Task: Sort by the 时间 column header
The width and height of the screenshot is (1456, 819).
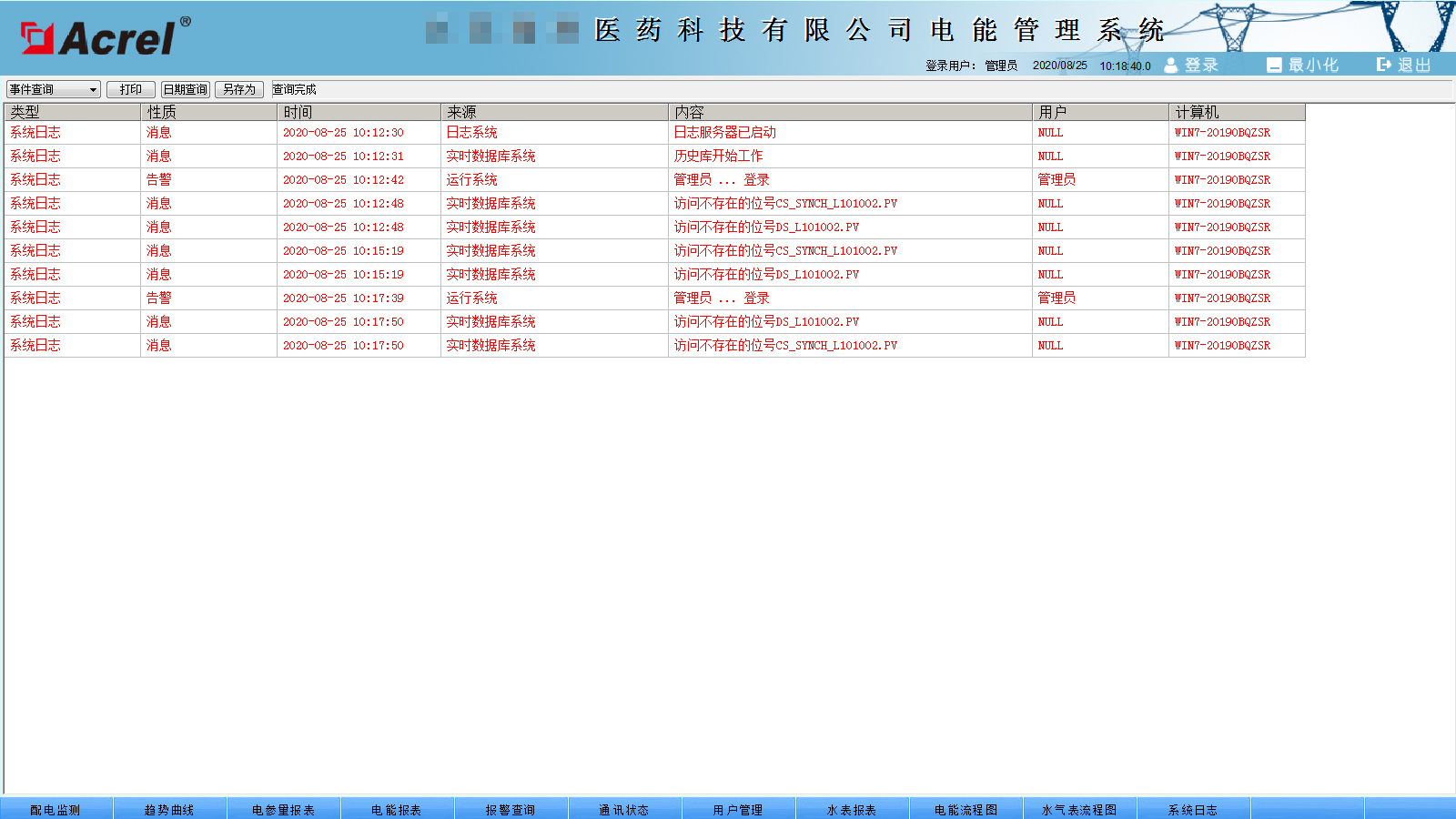Action: tap(359, 112)
